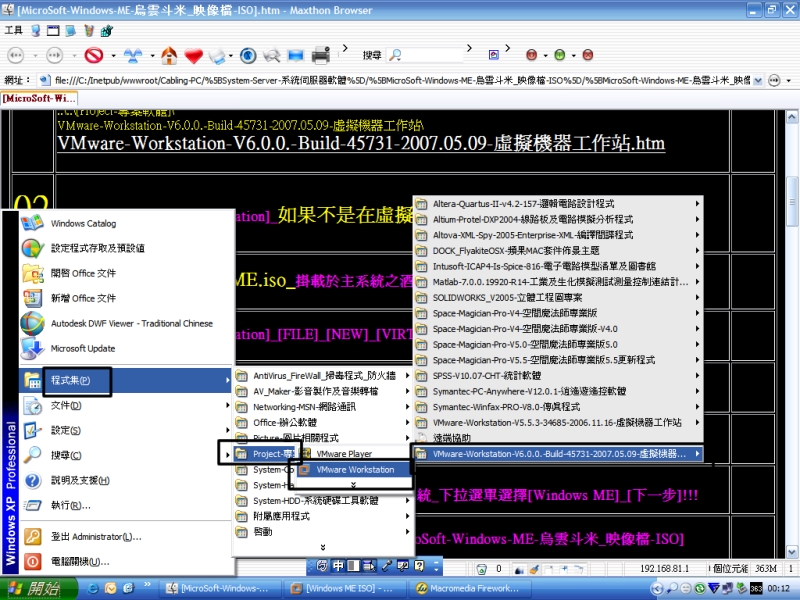
Task: Open SOLIDWORKS_V2005 folder
Action: point(558,297)
